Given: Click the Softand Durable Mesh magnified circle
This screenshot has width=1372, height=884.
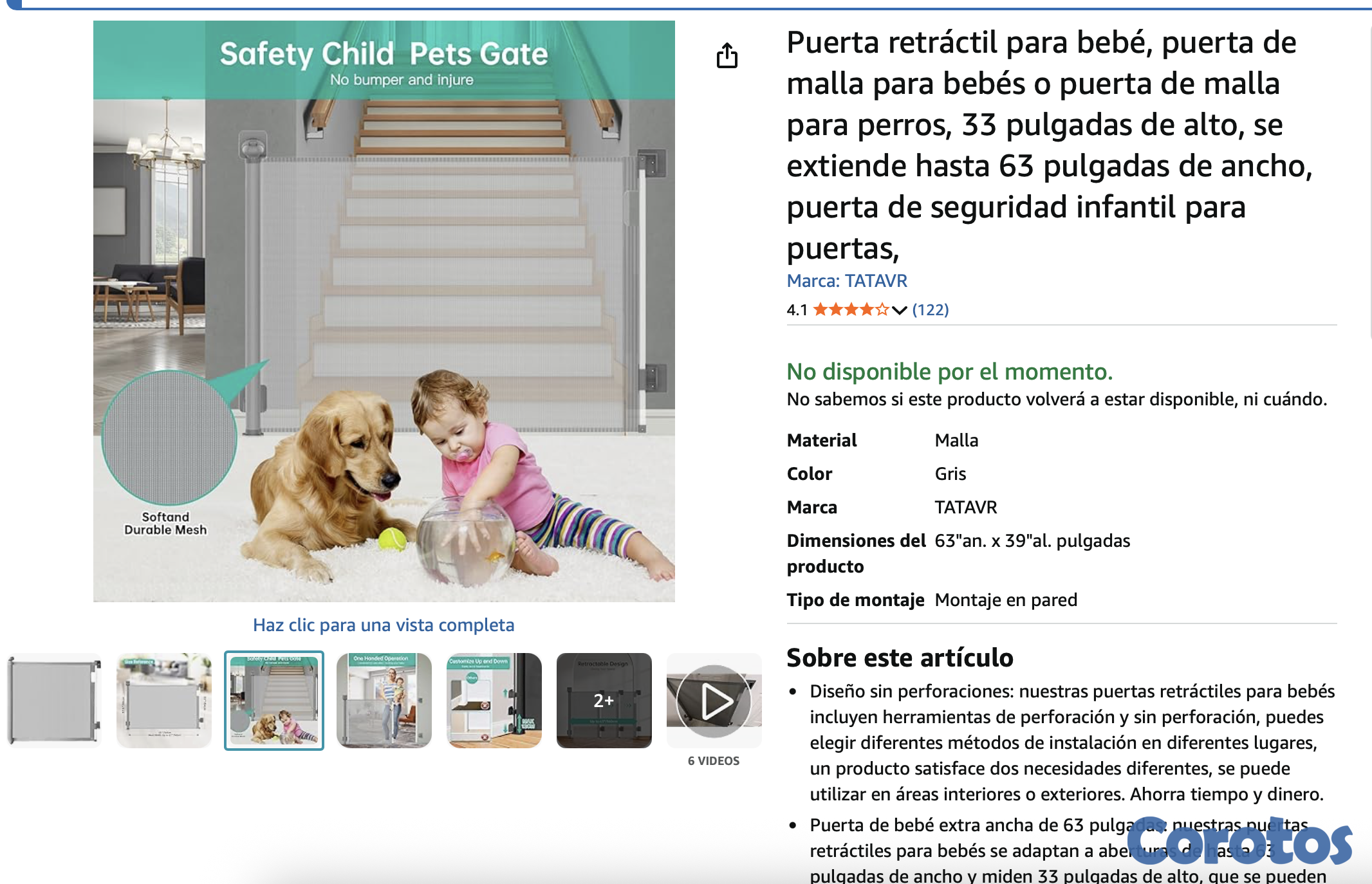Looking at the screenshot, I should (x=169, y=437).
